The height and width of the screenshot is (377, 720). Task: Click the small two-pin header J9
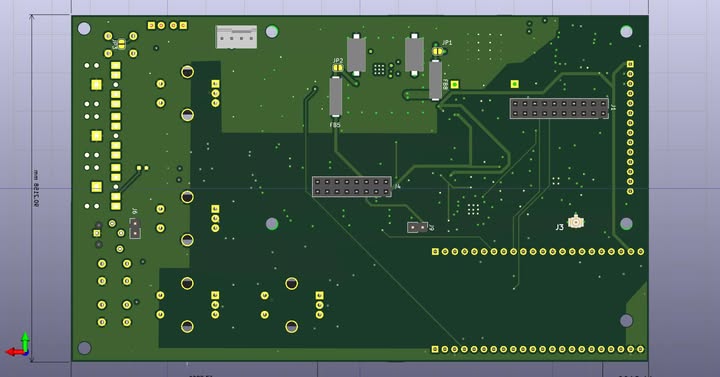(x=417, y=227)
